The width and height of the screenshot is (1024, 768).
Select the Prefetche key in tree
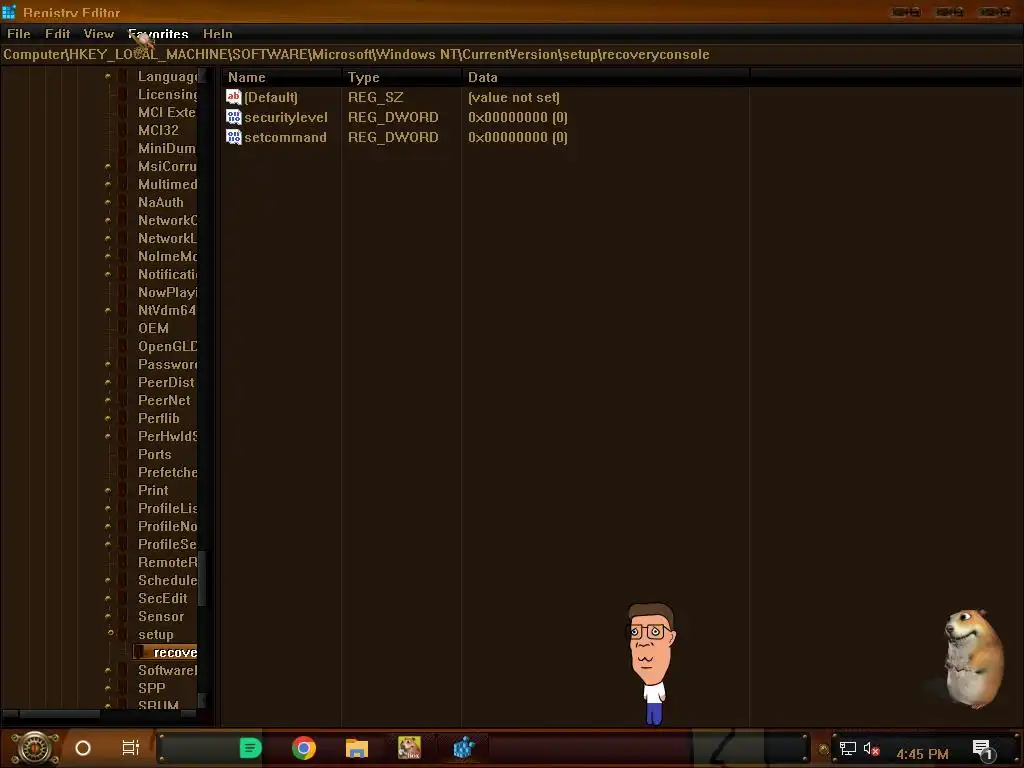point(167,472)
